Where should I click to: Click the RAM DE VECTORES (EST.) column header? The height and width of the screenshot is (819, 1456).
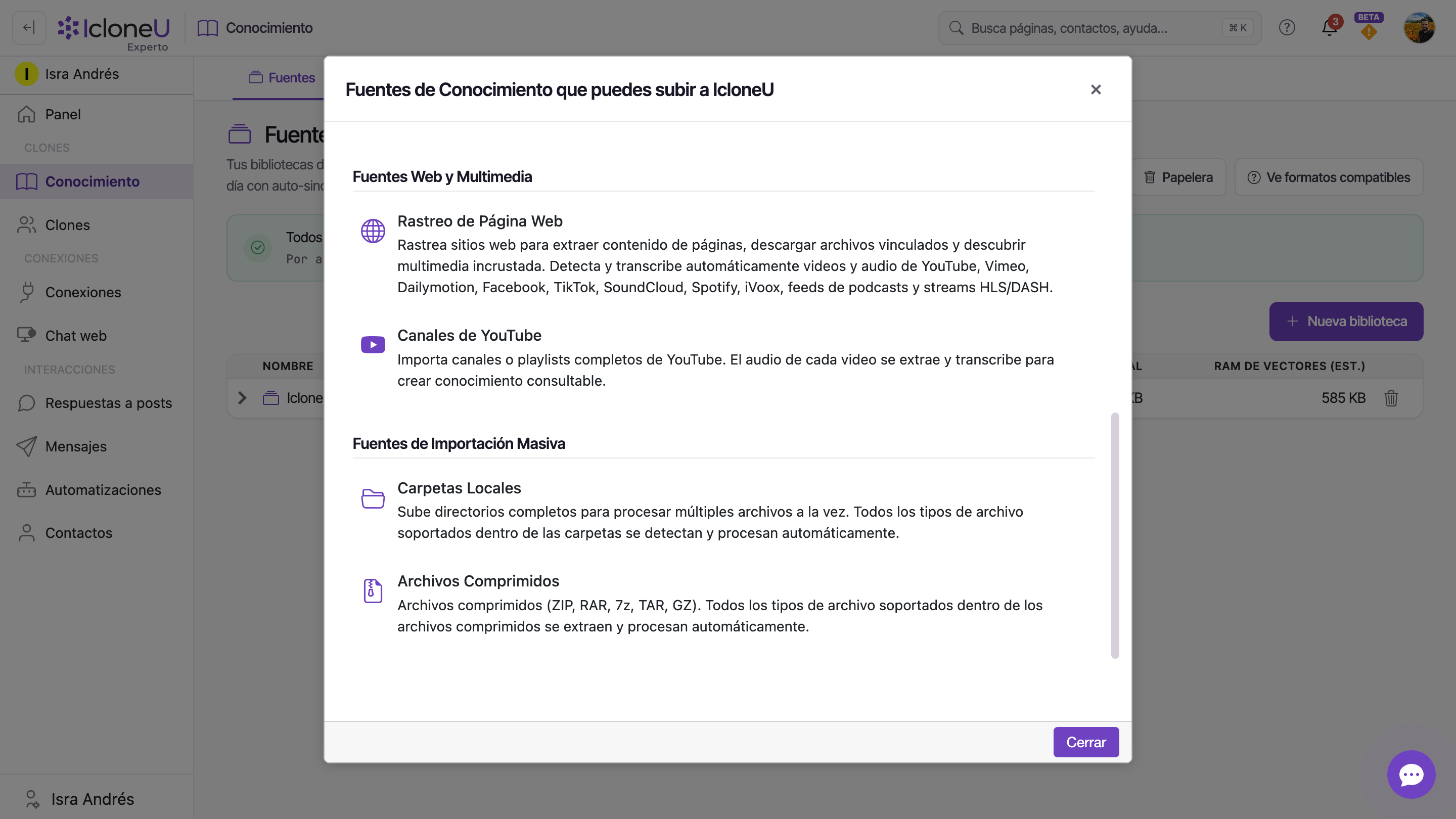[1289, 366]
